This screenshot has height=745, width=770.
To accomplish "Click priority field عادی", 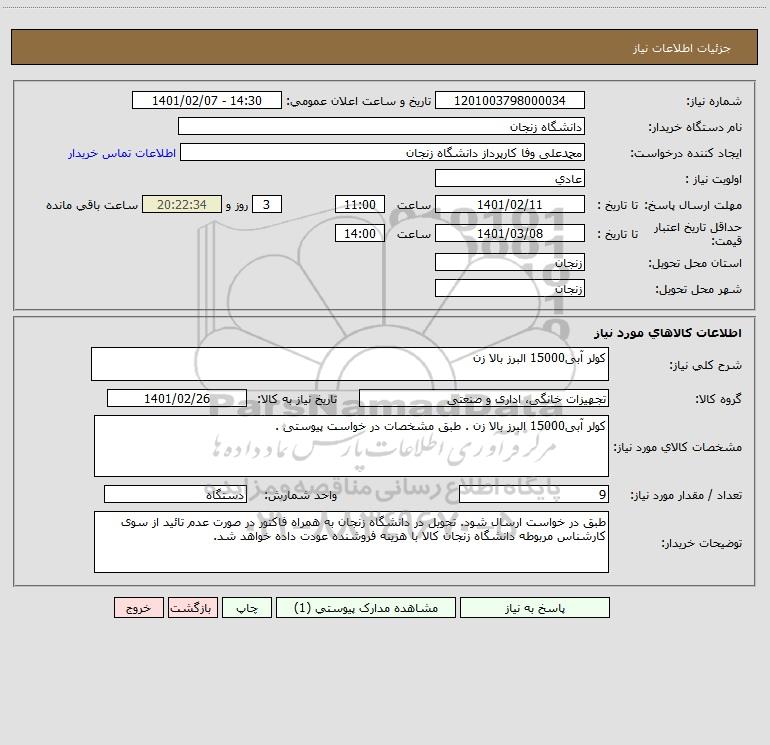I will 510,178.
